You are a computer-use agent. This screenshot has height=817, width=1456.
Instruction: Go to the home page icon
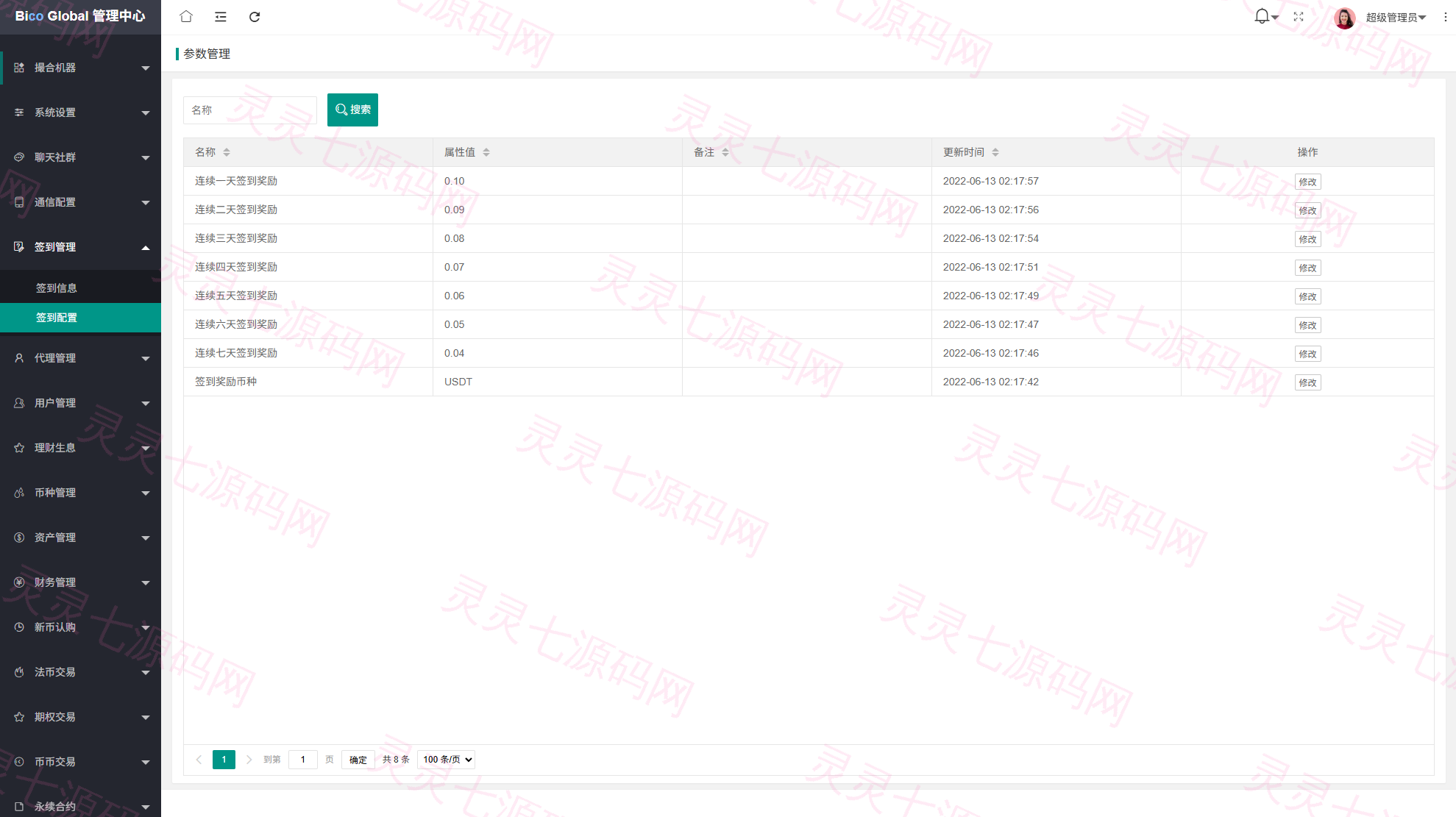click(186, 17)
